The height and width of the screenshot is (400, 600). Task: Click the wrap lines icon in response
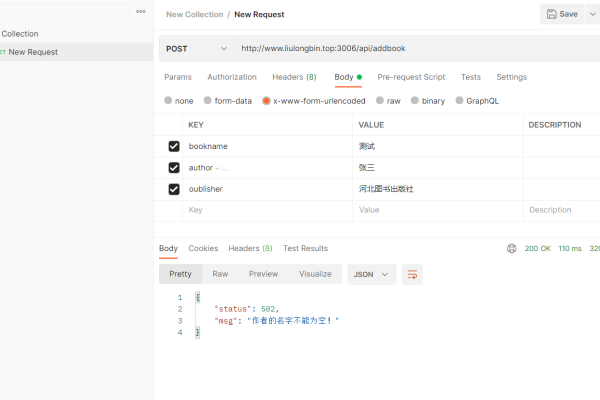coord(412,274)
